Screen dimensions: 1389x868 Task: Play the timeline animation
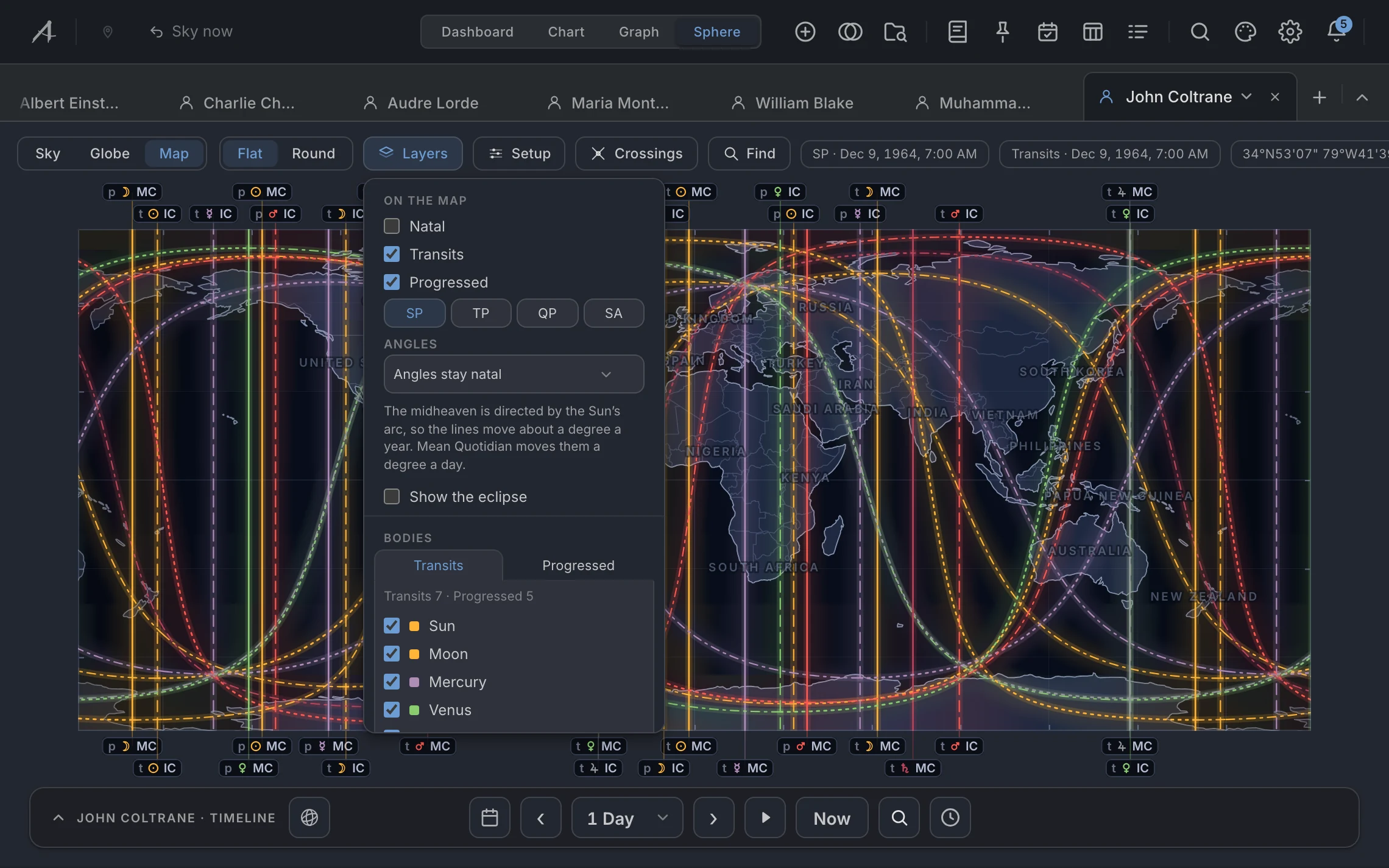[x=765, y=817]
